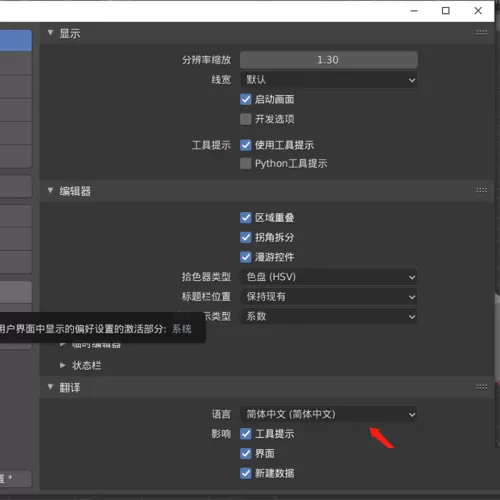
Task: Toggle the 拐角拆分 checkbox
Action: point(246,237)
